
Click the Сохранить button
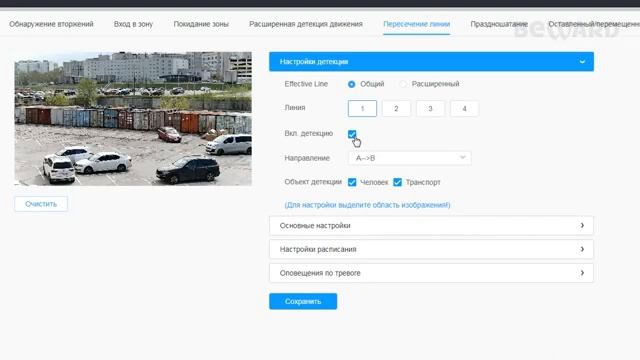[x=303, y=301]
